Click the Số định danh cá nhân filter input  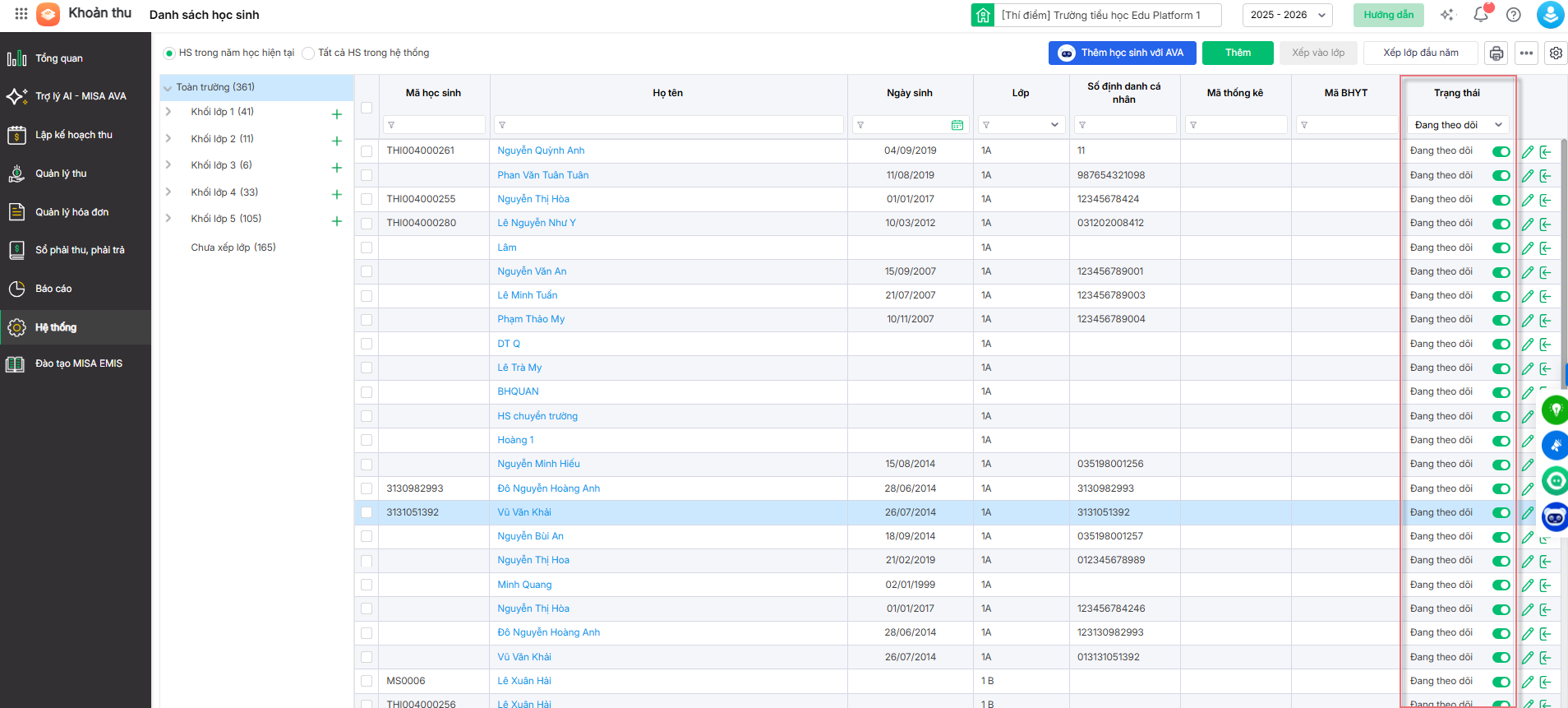pyautogui.click(x=1124, y=125)
